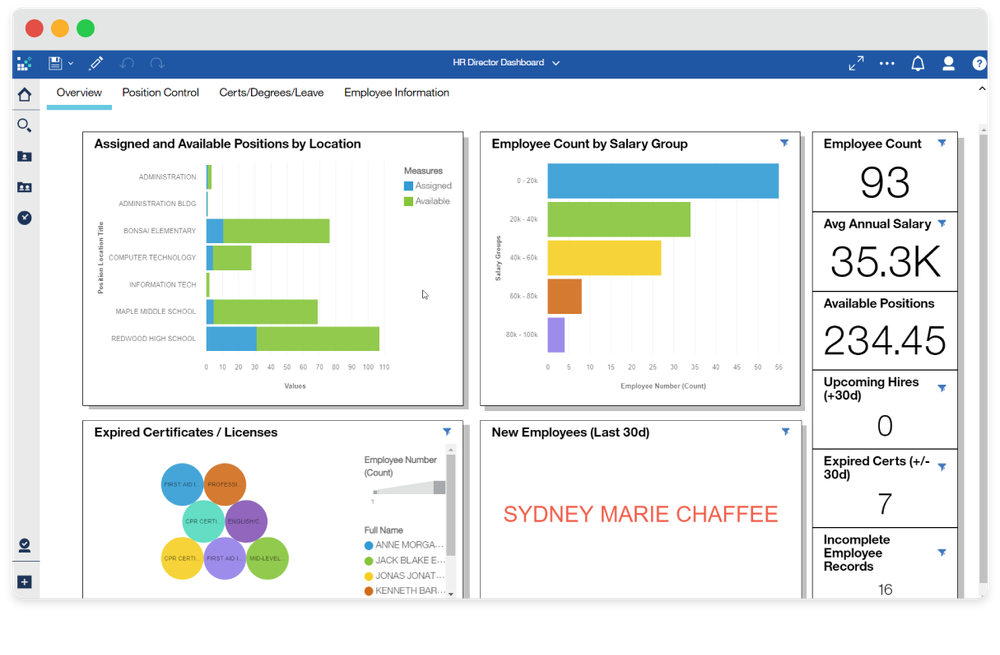1000x655 pixels.
Task: Open the notifications bell icon
Action: tap(917, 62)
